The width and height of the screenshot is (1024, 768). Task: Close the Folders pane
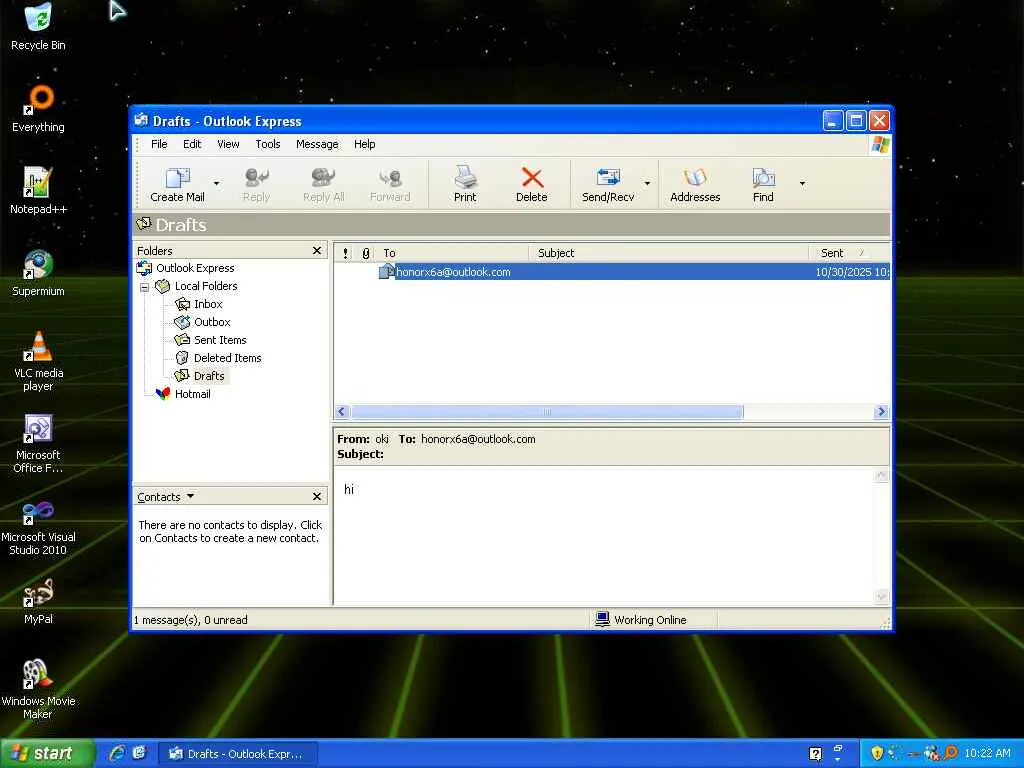[317, 251]
